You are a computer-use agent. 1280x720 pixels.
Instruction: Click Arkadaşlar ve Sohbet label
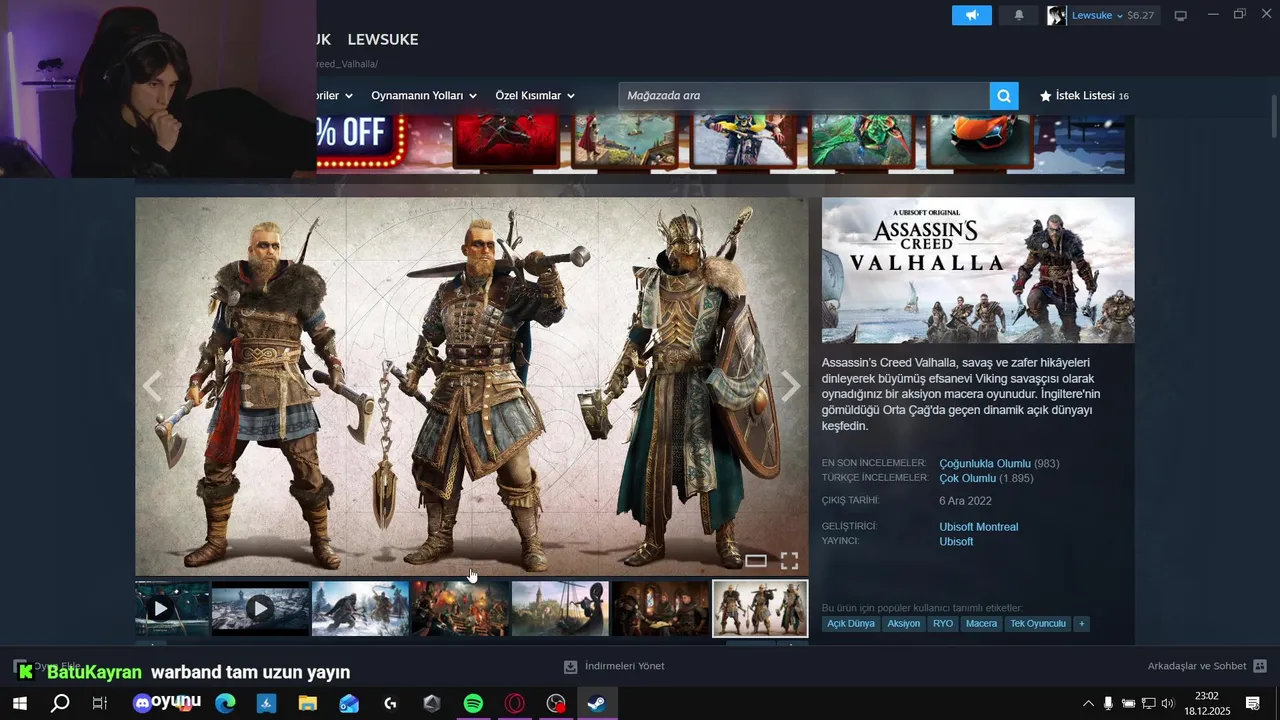click(x=1197, y=666)
